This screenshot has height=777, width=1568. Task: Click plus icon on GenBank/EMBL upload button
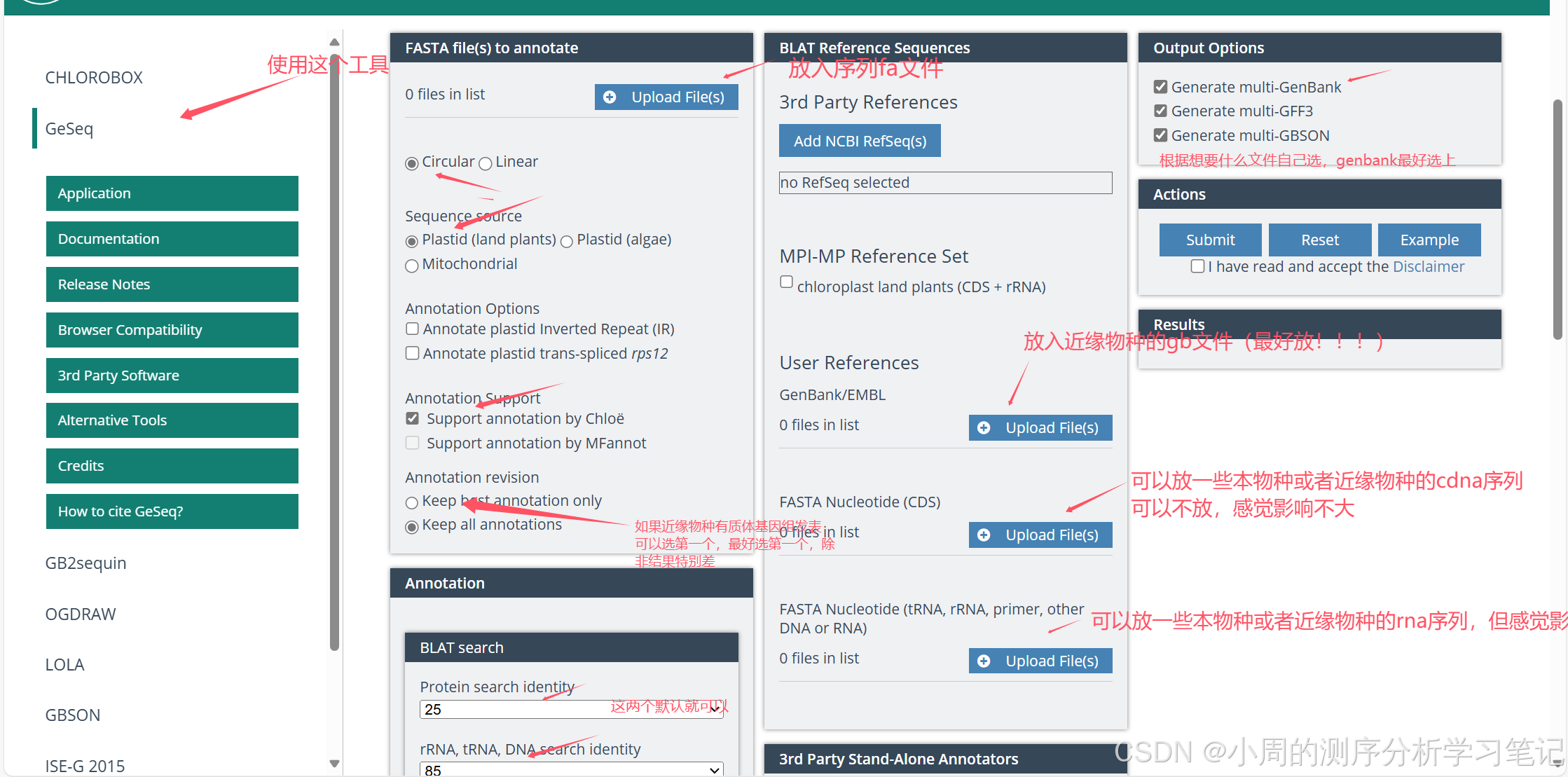pos(984,428)
